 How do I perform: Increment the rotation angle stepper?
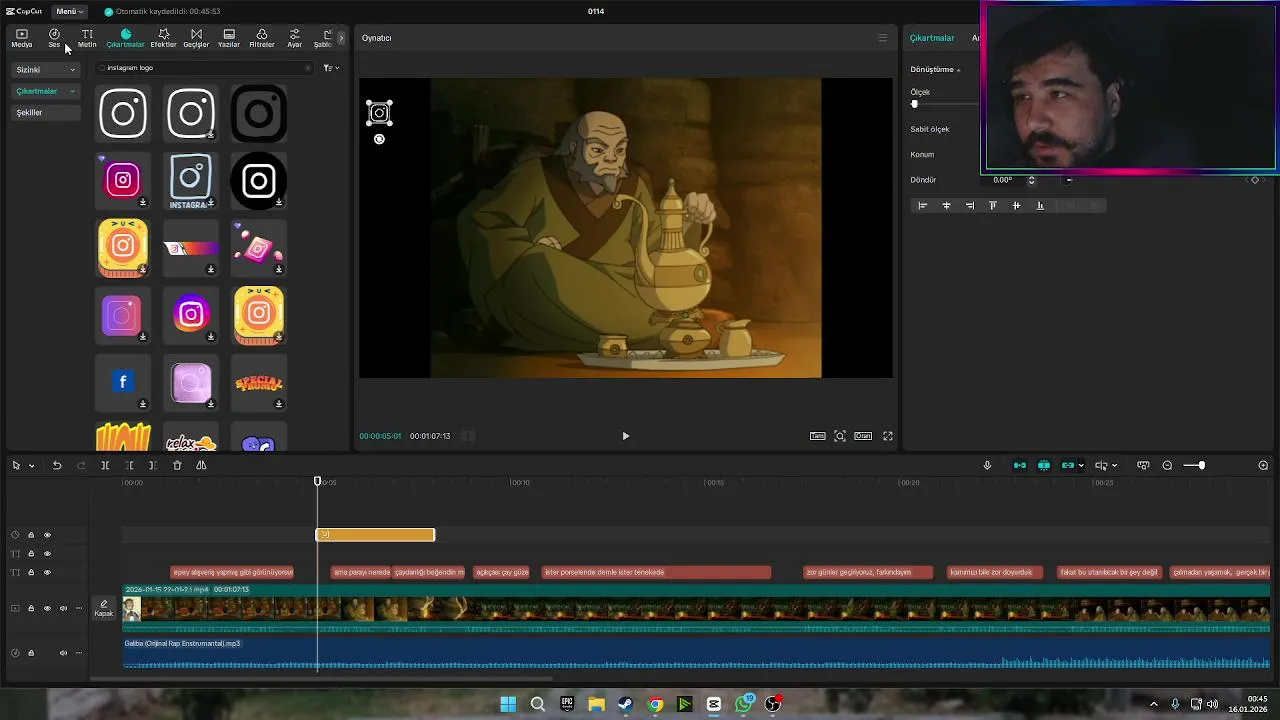1031,177
